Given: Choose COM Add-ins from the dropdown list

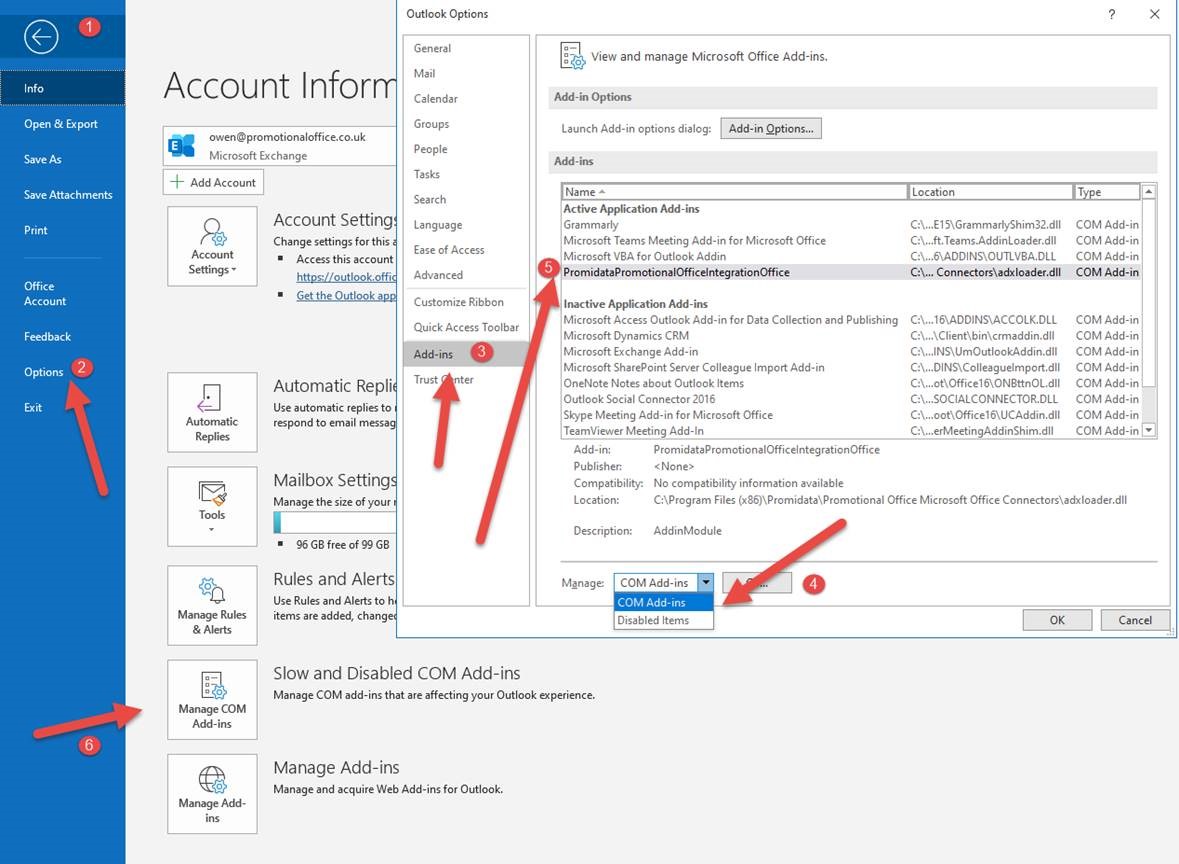Looking at the screenshot, I should [x=663, y=602].
